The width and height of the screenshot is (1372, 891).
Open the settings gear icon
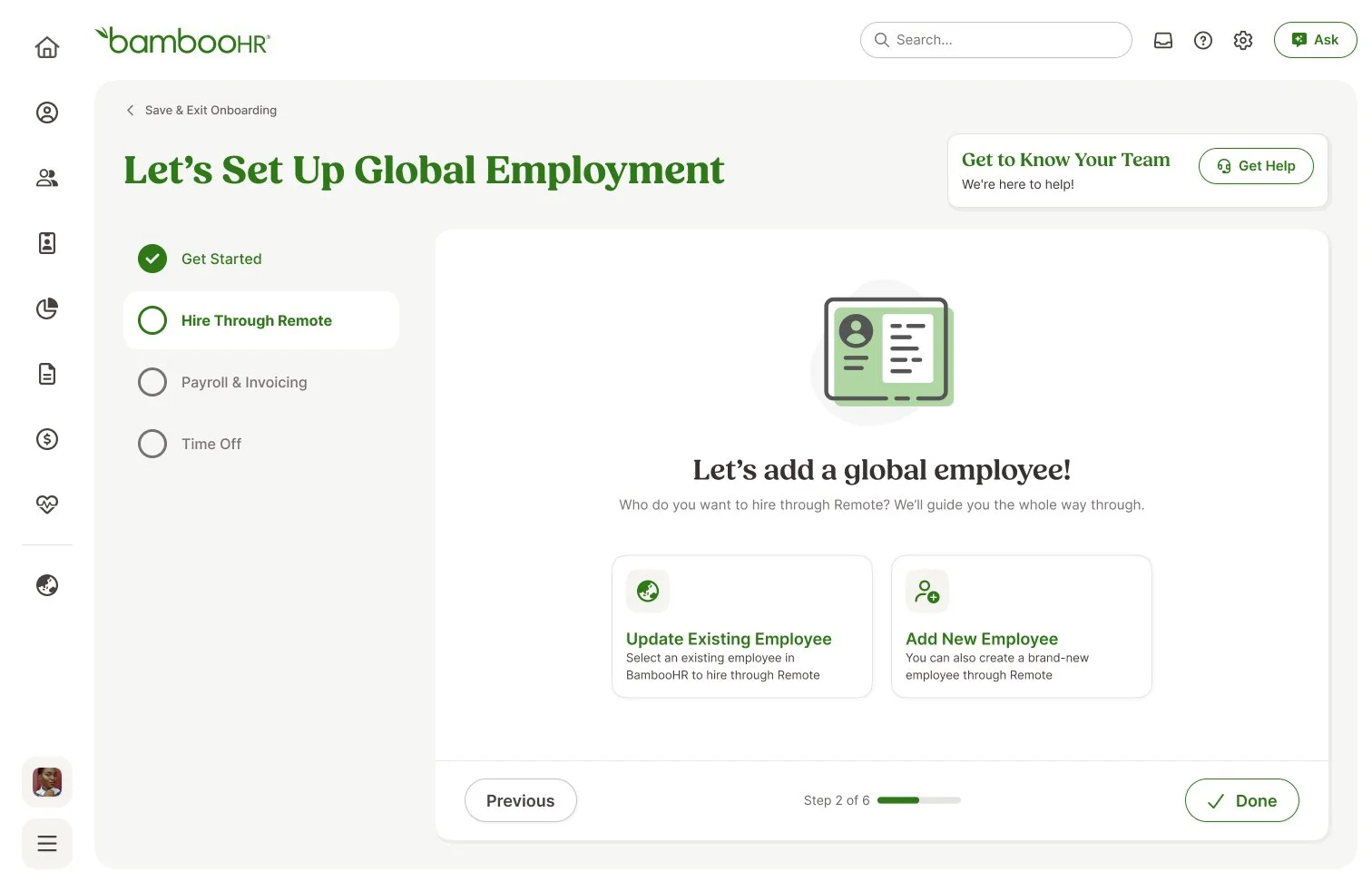click(x=1243, y=40)
